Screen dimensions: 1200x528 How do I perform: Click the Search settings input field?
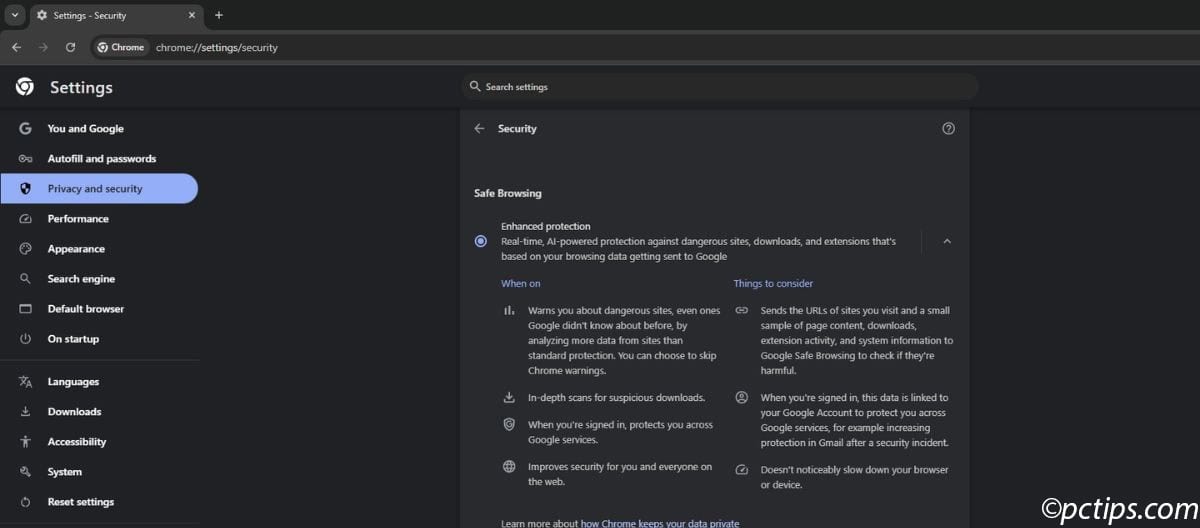tap(720, 87)
